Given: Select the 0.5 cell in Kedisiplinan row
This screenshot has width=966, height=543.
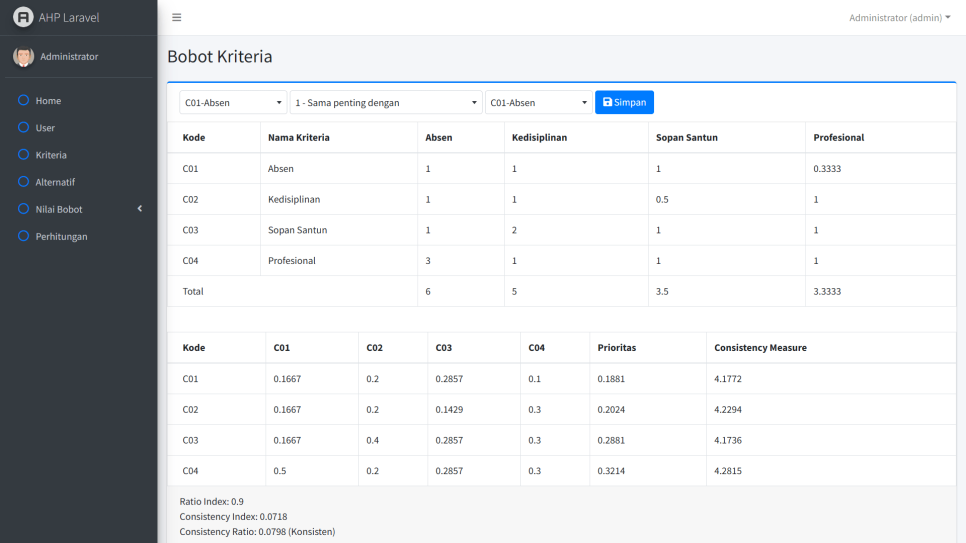Looking at the screenshot, I should point(662,199).
